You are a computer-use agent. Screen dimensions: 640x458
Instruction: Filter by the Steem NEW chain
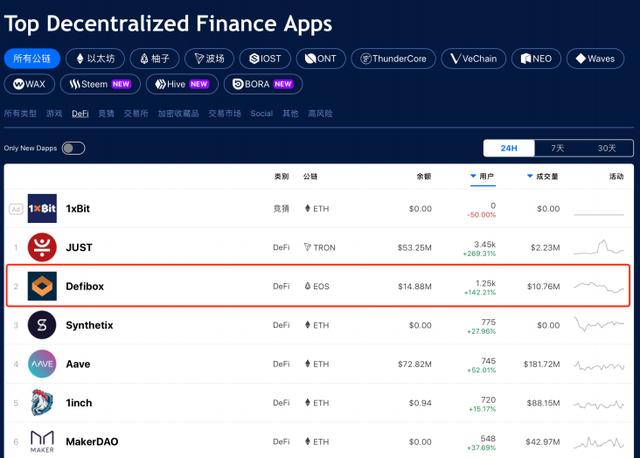(x=100, y=84)
